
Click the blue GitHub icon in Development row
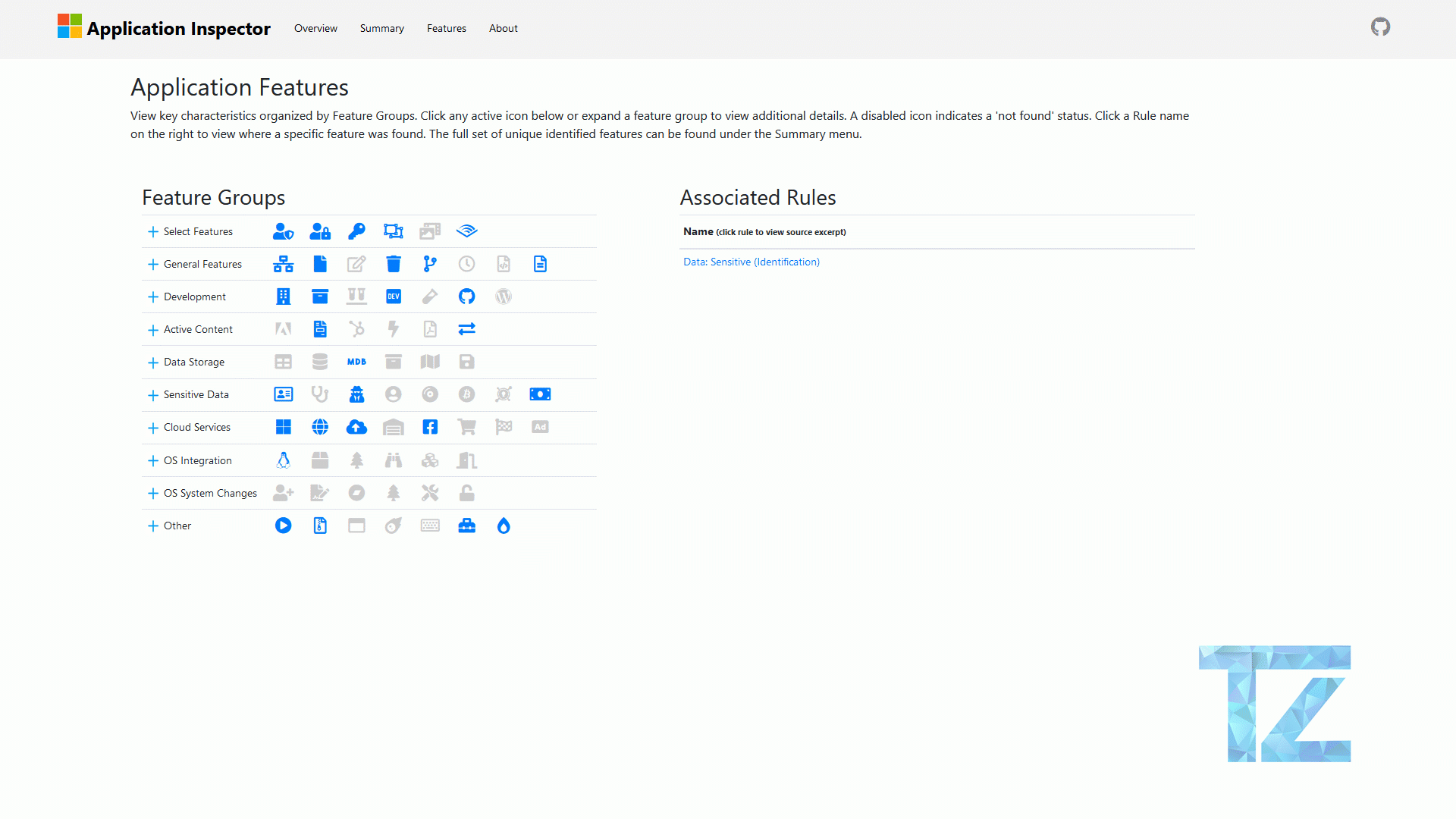pyautogui.click(x=466, y=297)
